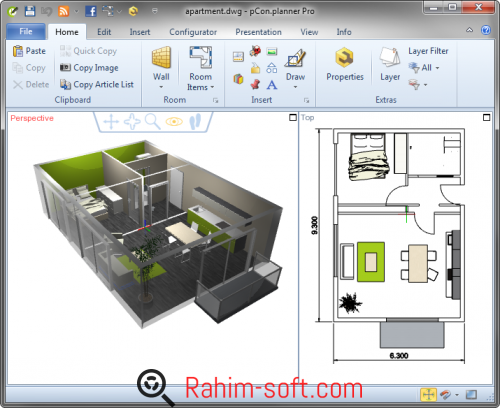Expand the Room Items dropdown arrow
Screen dimensions: 500x408
[x=212, y=87]
